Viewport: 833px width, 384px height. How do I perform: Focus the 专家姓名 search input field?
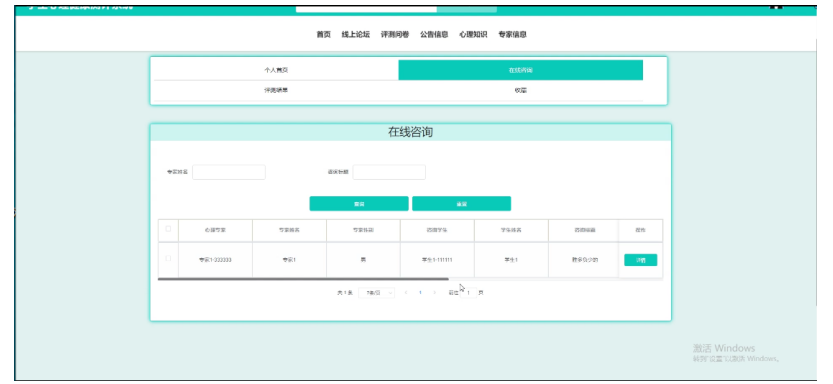pyautogui.click(x=229, y=172)
